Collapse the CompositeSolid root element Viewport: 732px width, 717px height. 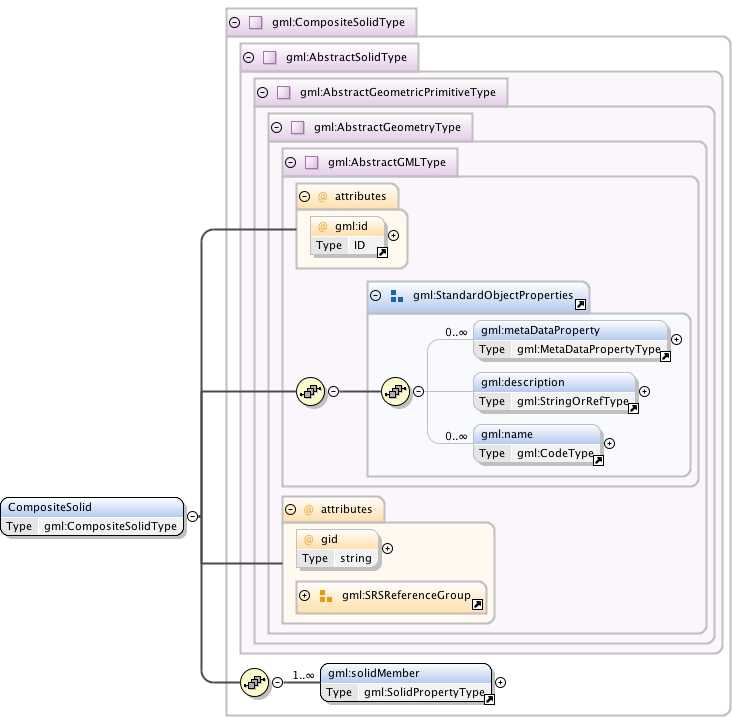(192, 516)
